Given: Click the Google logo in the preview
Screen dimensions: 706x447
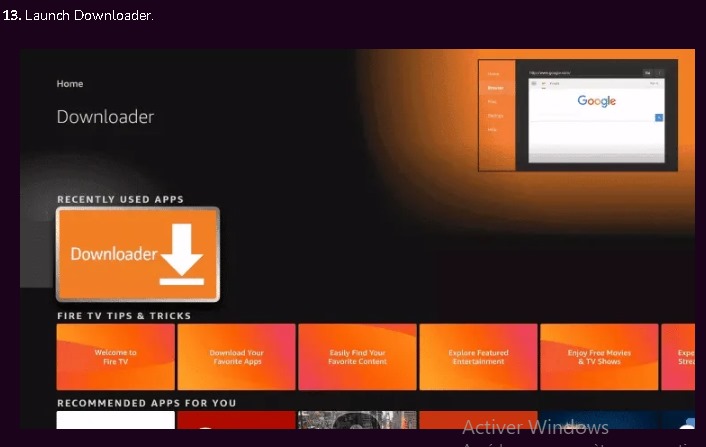Looking at the screenshot, I should (x=596, y=101).
